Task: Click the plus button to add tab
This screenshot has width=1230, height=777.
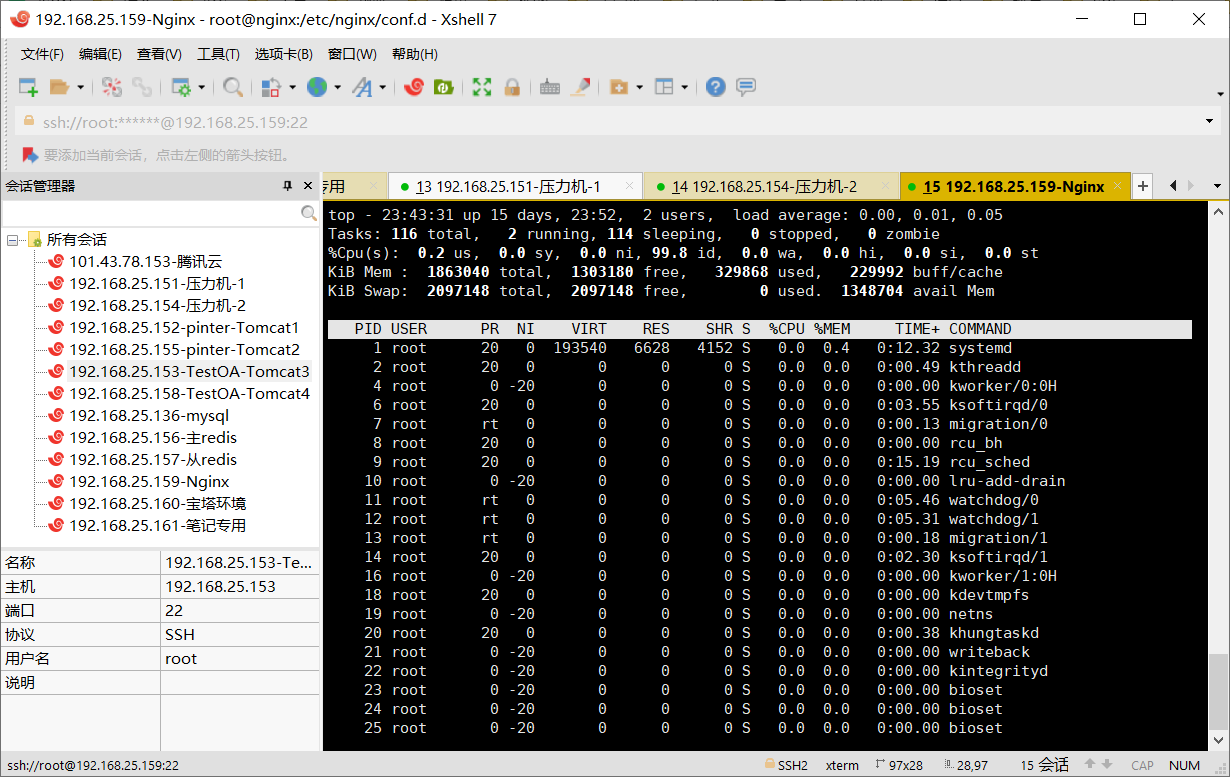Action: pos(1143,186)
